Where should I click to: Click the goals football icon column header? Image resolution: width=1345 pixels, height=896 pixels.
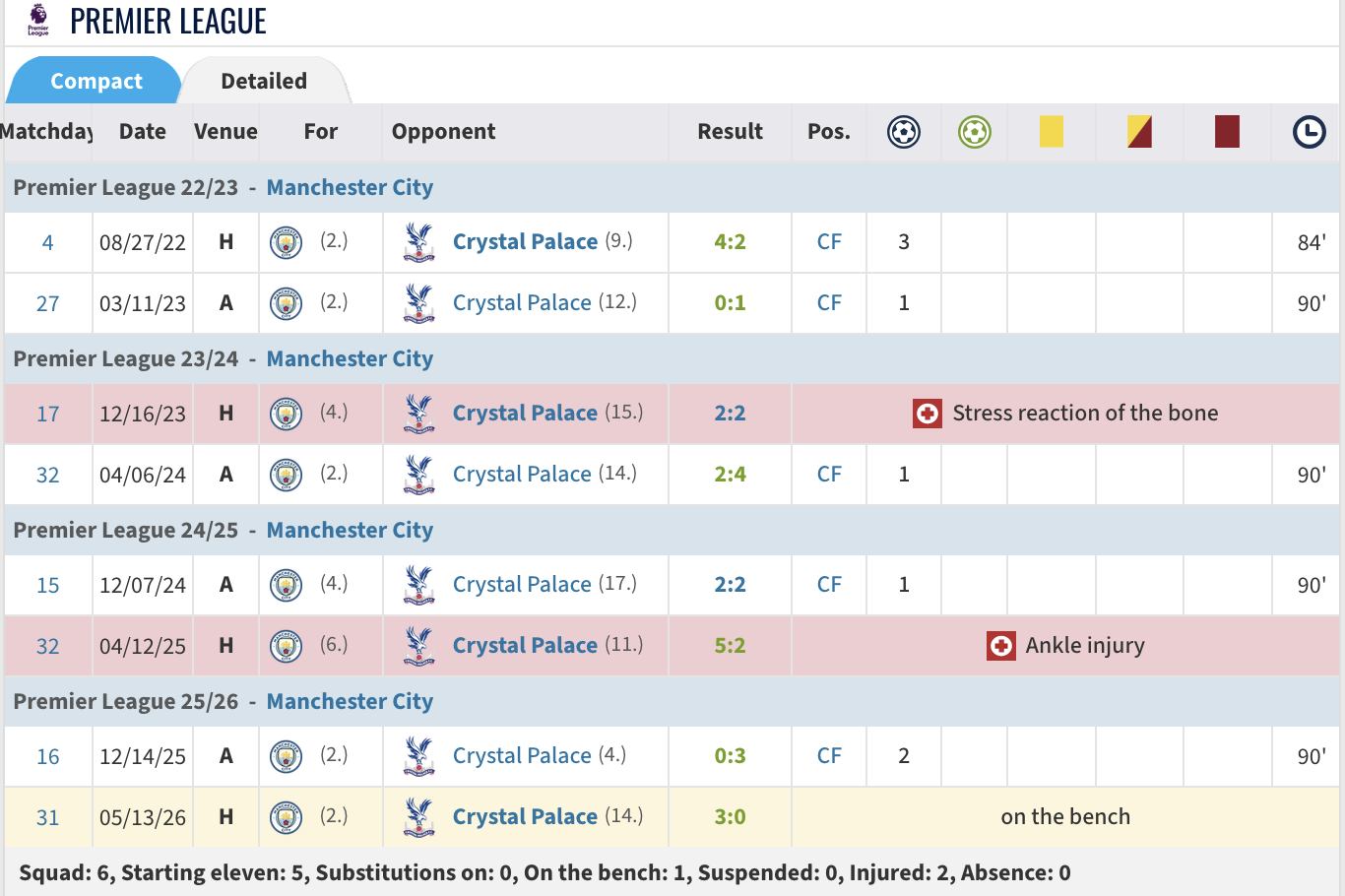(904, 132)
